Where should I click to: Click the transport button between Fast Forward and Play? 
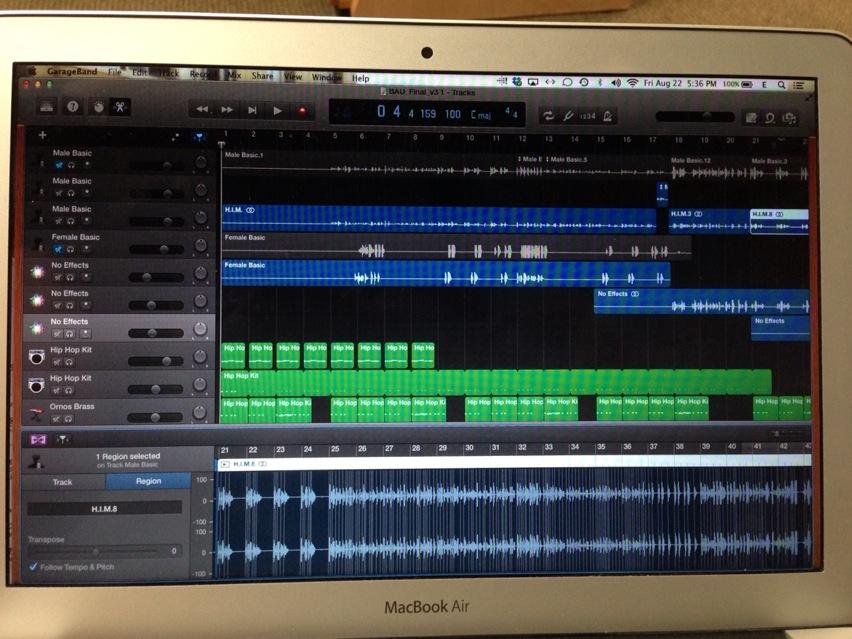coord(252,110)
